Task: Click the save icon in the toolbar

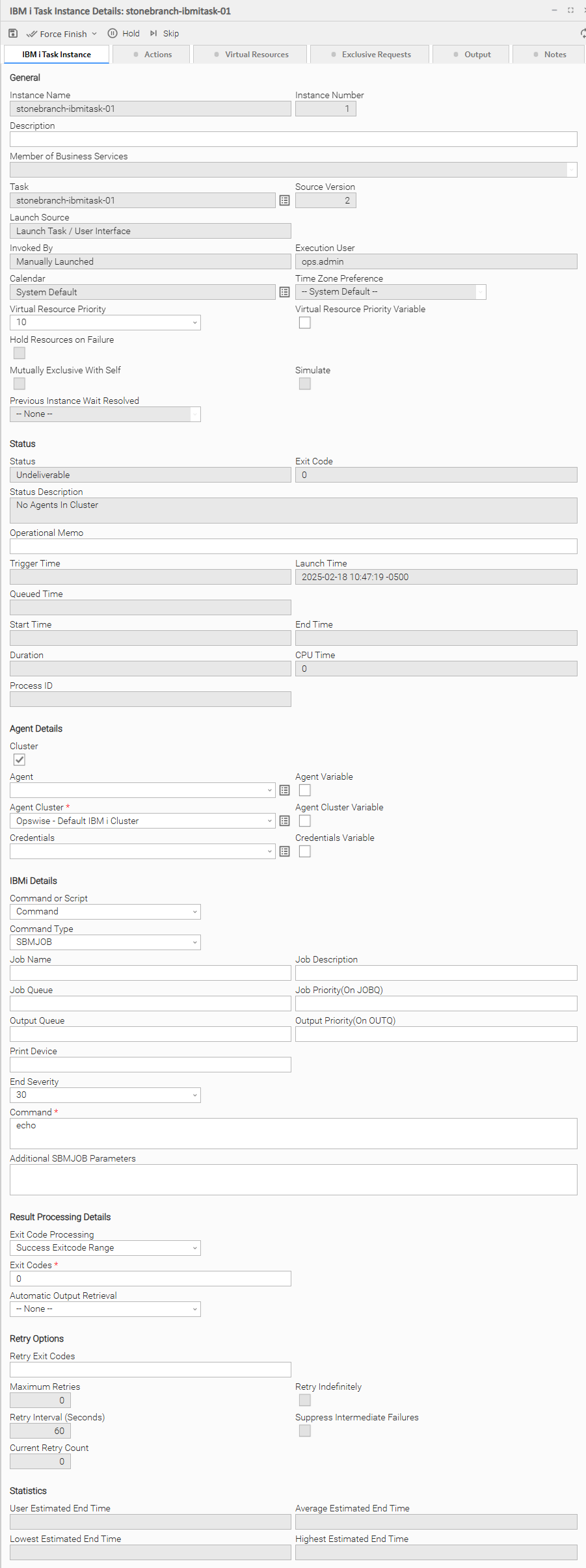Action: pos(13,33)
